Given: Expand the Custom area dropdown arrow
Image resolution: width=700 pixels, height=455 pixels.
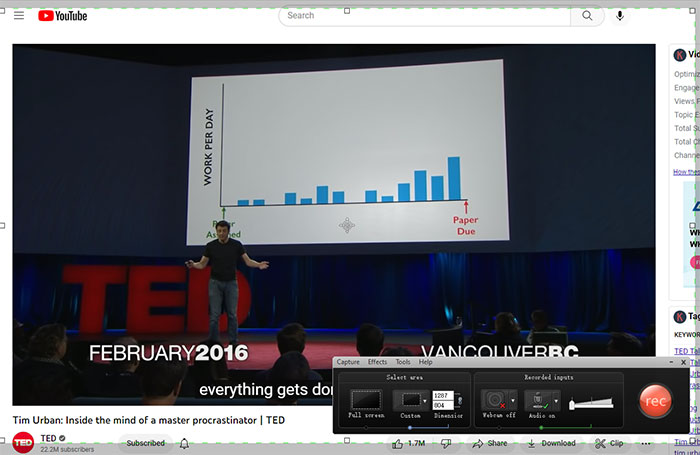Looking at the screenshot, I should tap(425, 401).
